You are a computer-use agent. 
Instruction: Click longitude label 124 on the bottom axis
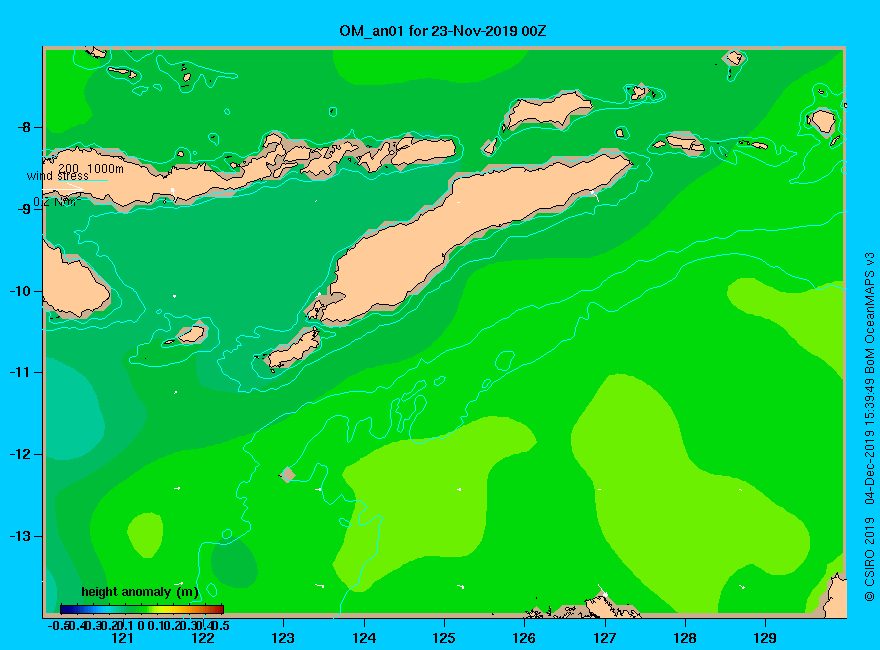tap(364, 638)
